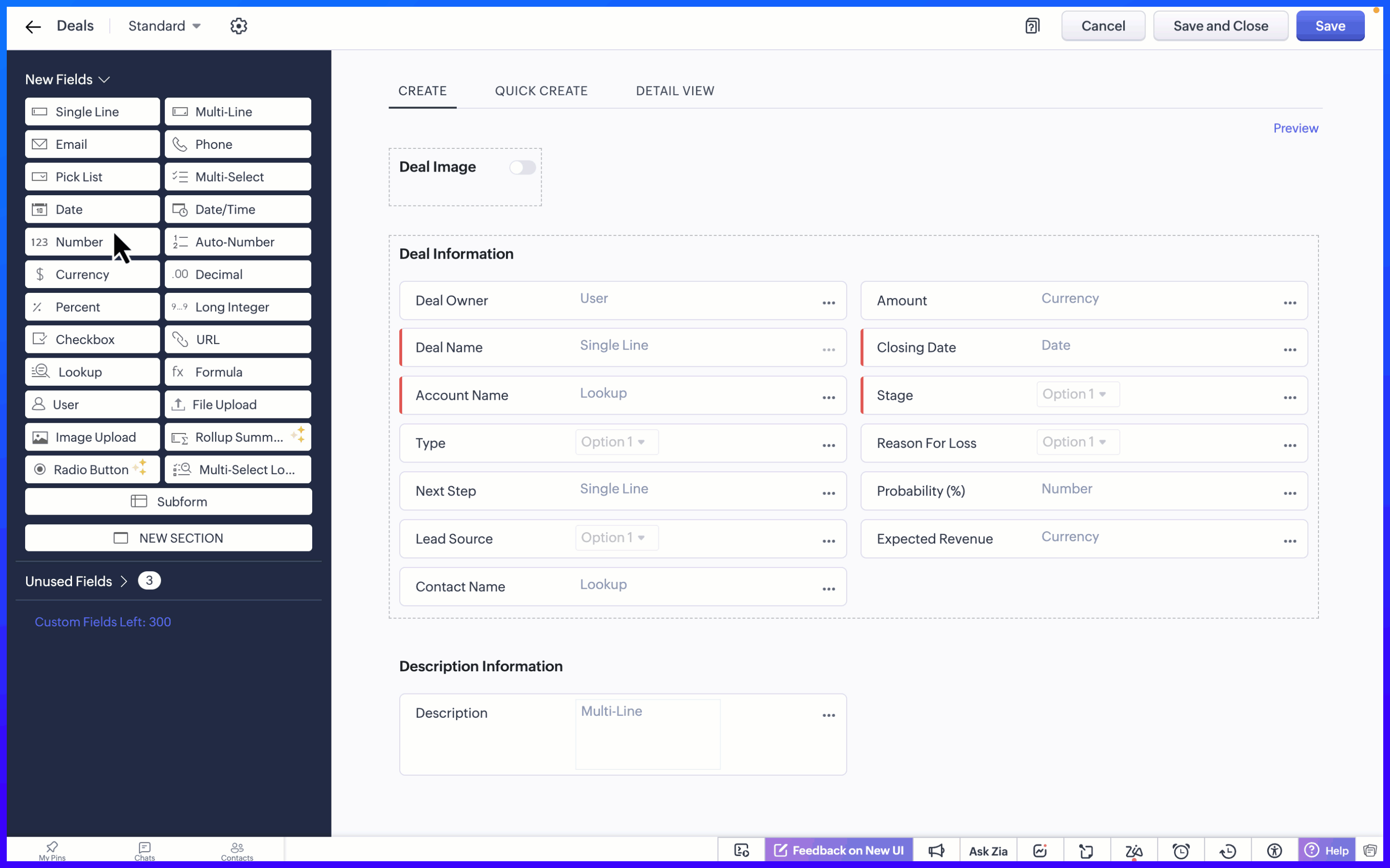
Task: Click the Save and Close button
Action: pos(1220,26)
